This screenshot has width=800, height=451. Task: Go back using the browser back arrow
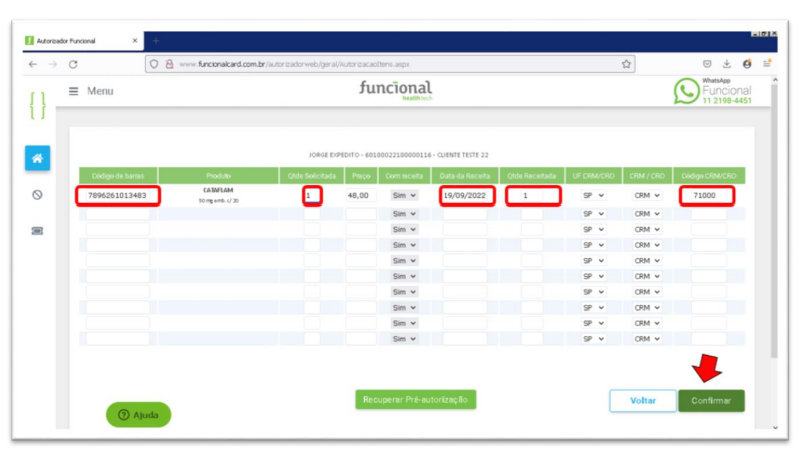coord(33,64)
